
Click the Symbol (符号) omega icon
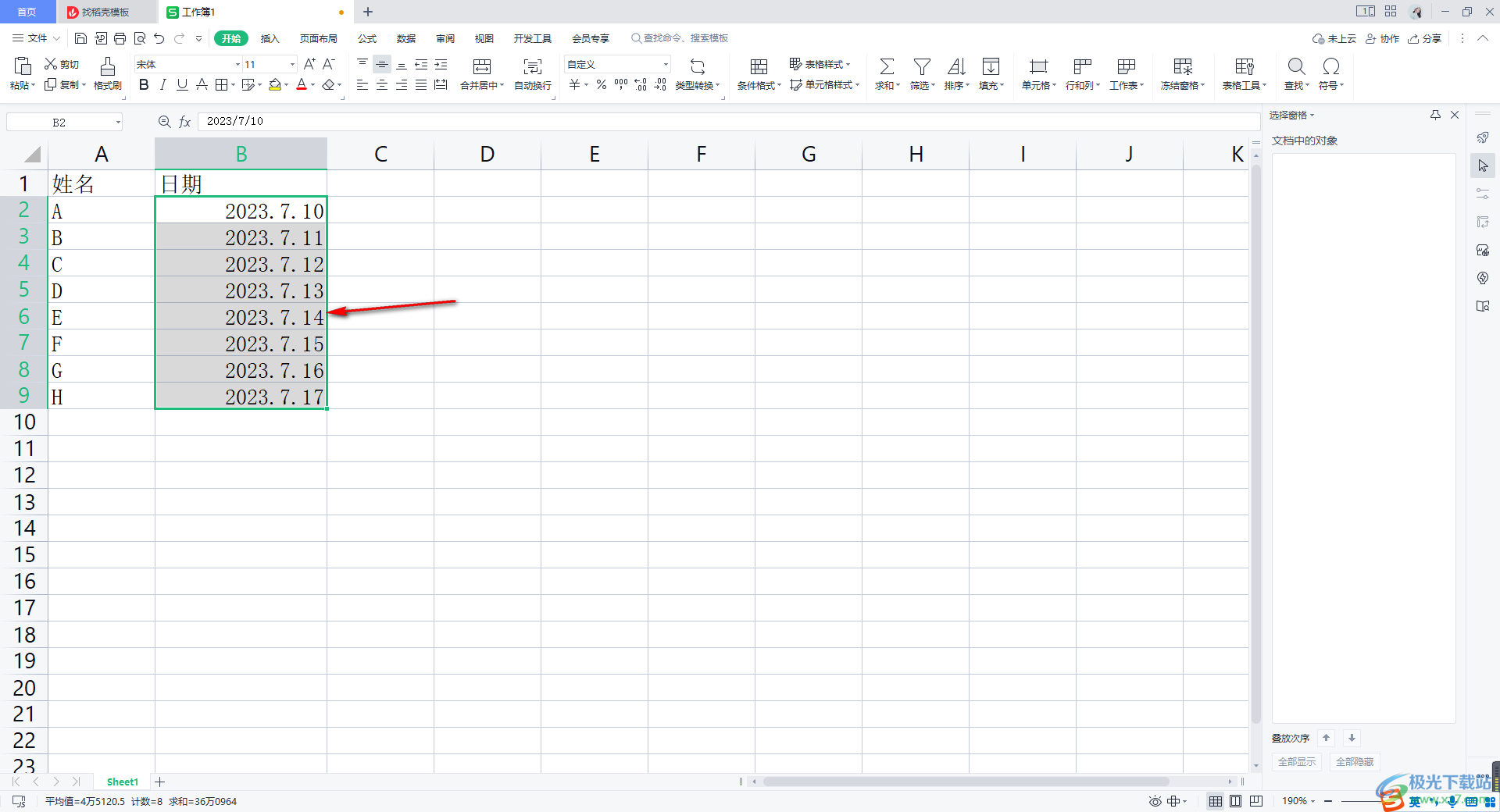pyautogui.click(x=1330, y=66)
